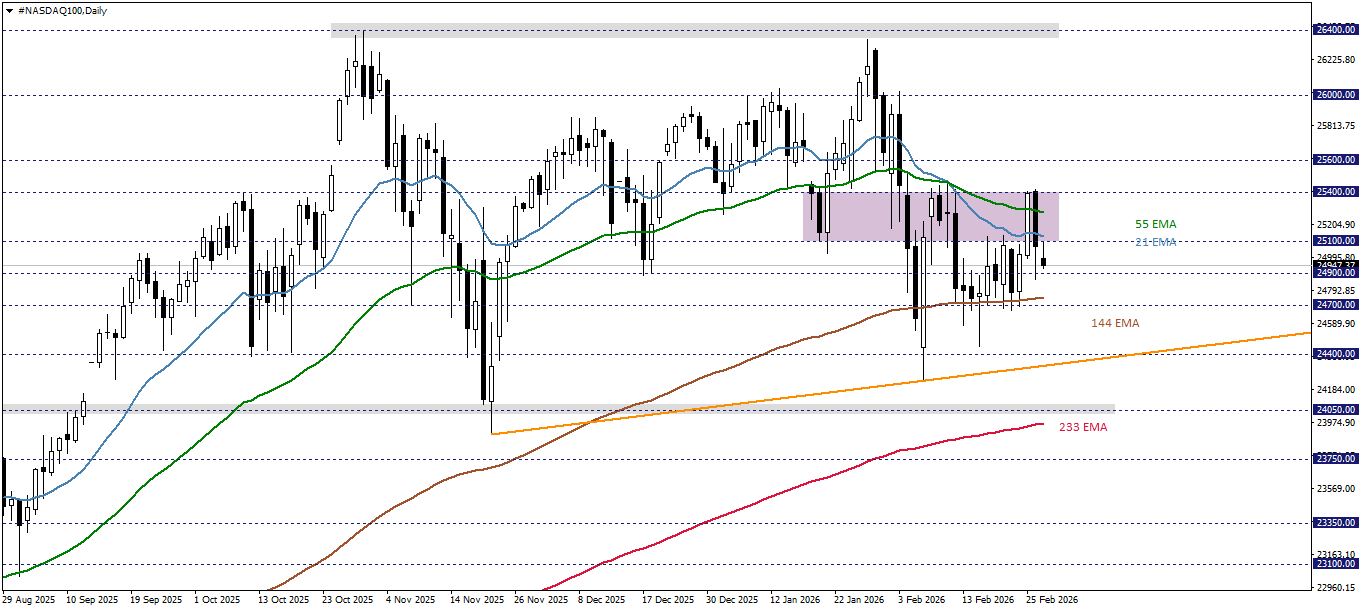Select the 233 EMA crimson label
Viewport: 1362px width, 611px height.
pos(1083,428)
